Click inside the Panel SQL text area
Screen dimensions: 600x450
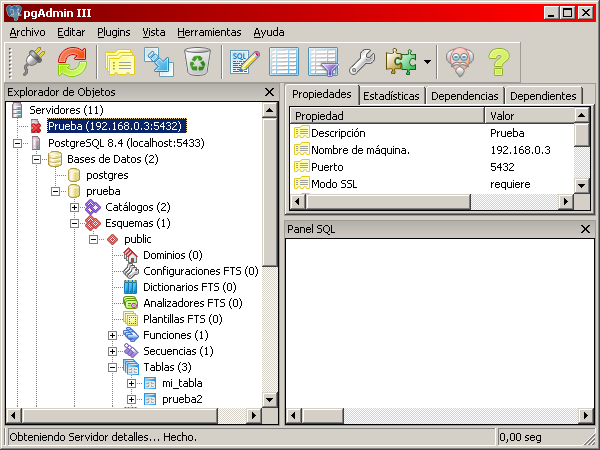coord(439,323)
